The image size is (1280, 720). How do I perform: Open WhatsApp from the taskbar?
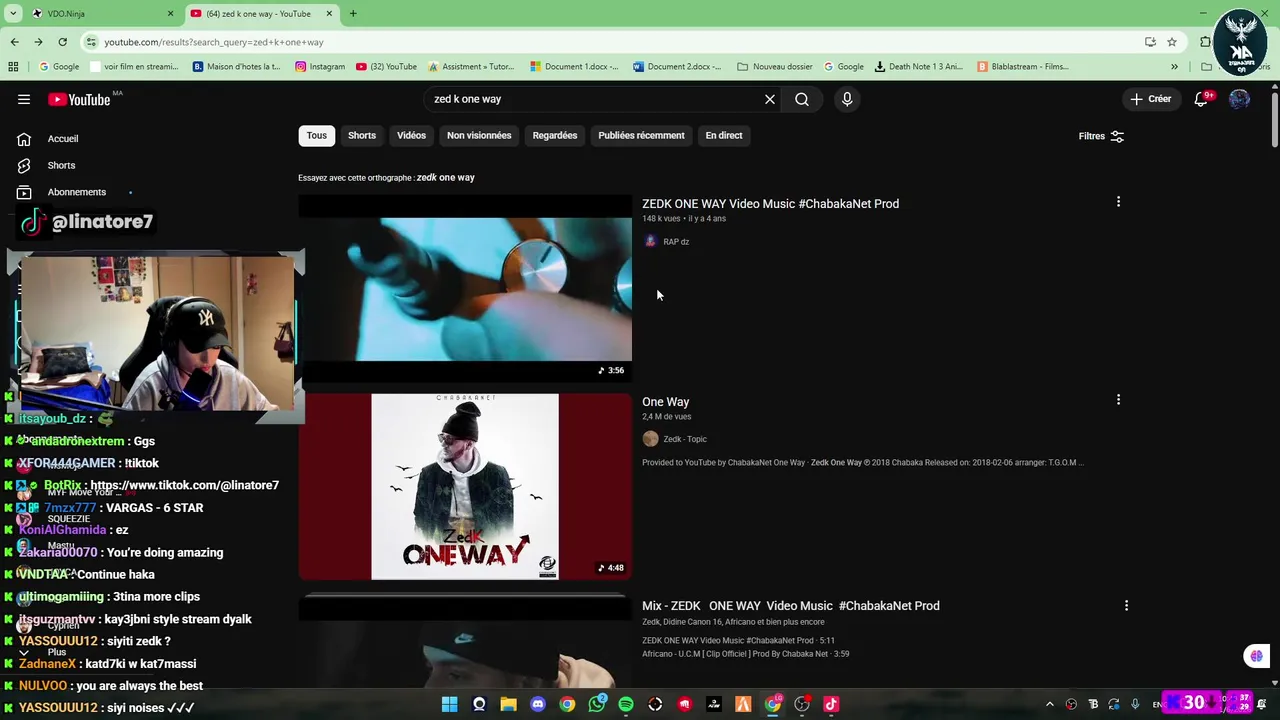597,704
